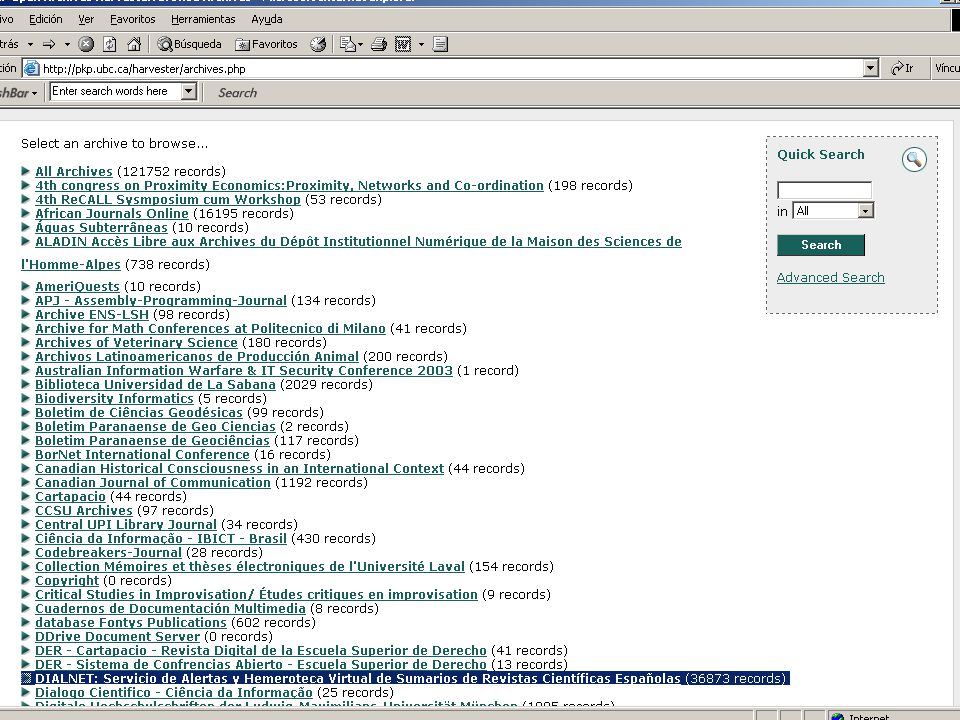Click the arrow bullet beside Cartapacio
This screenshot has height=720, width=960.
pos(26,496)
